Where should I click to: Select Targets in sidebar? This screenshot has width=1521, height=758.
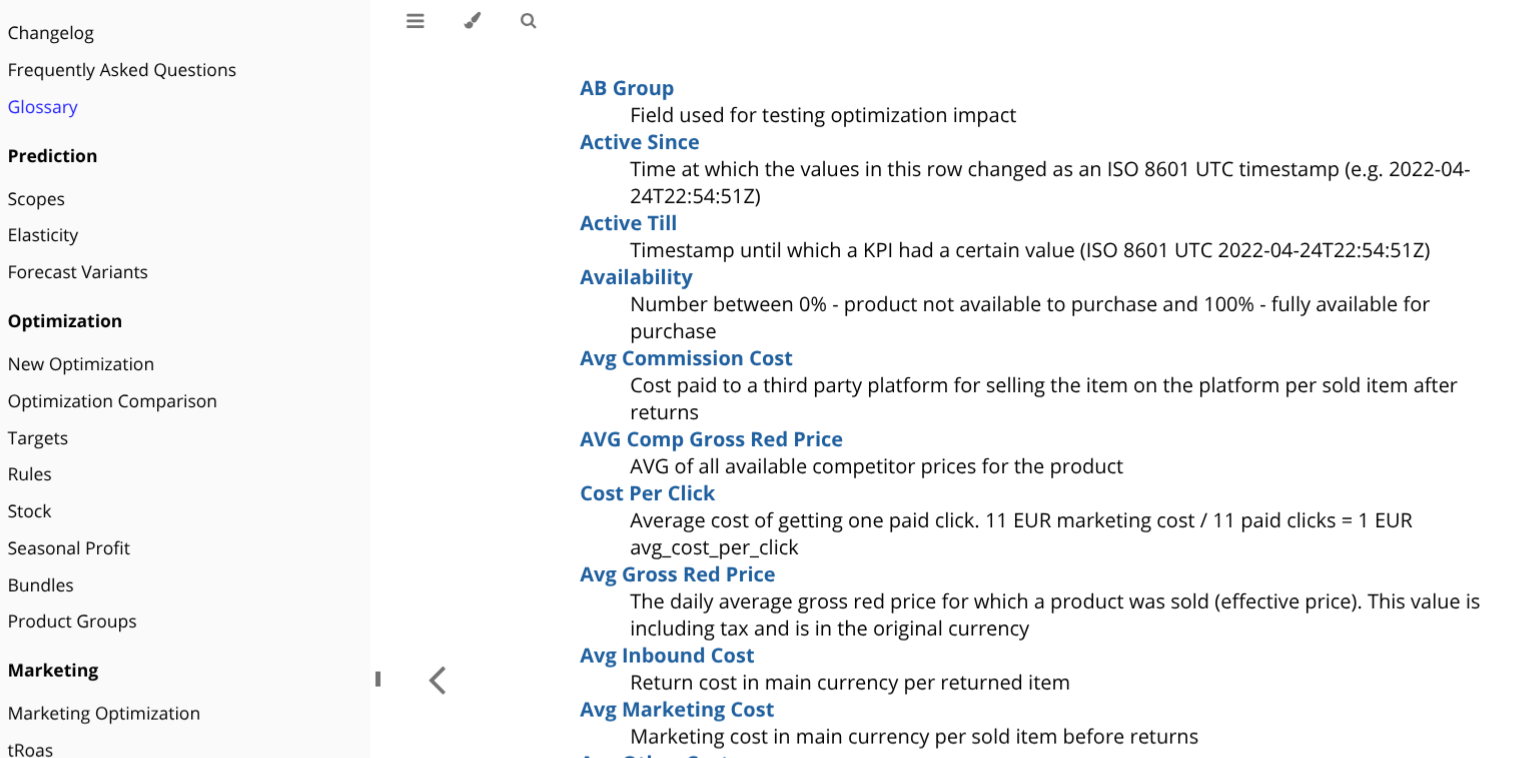(x=38, y=438)
